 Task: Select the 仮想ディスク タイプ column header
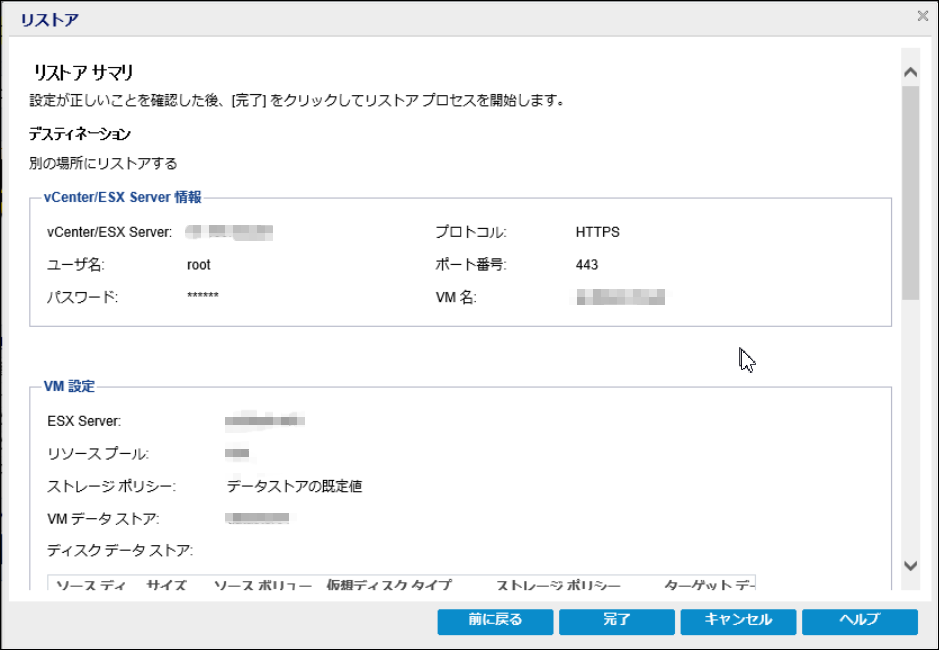point(389,585)
